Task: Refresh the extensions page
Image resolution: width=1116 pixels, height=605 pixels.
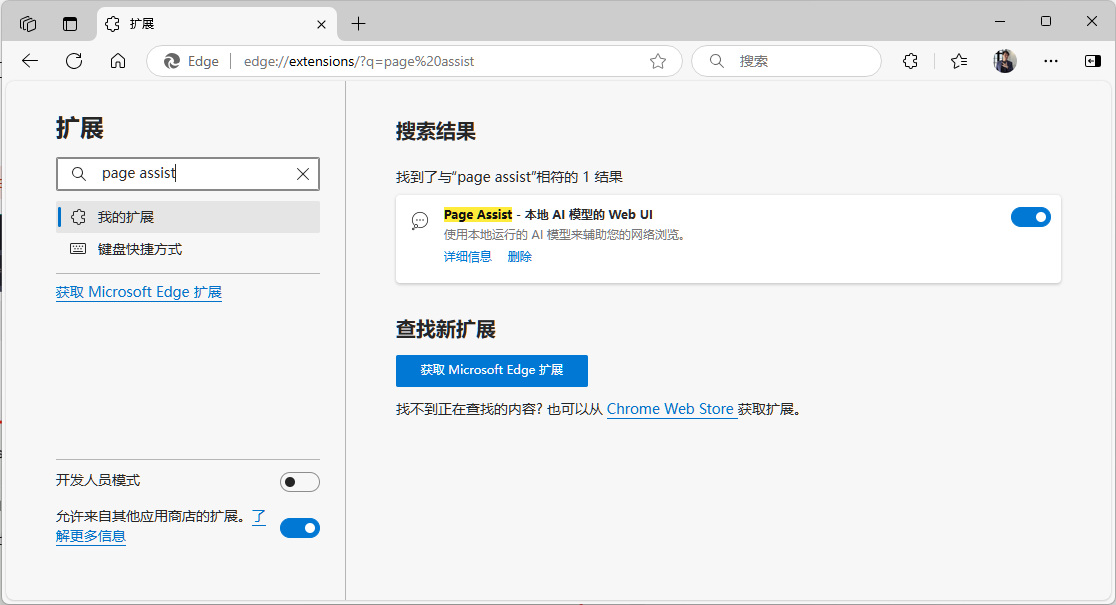Action: pos(74,61)
